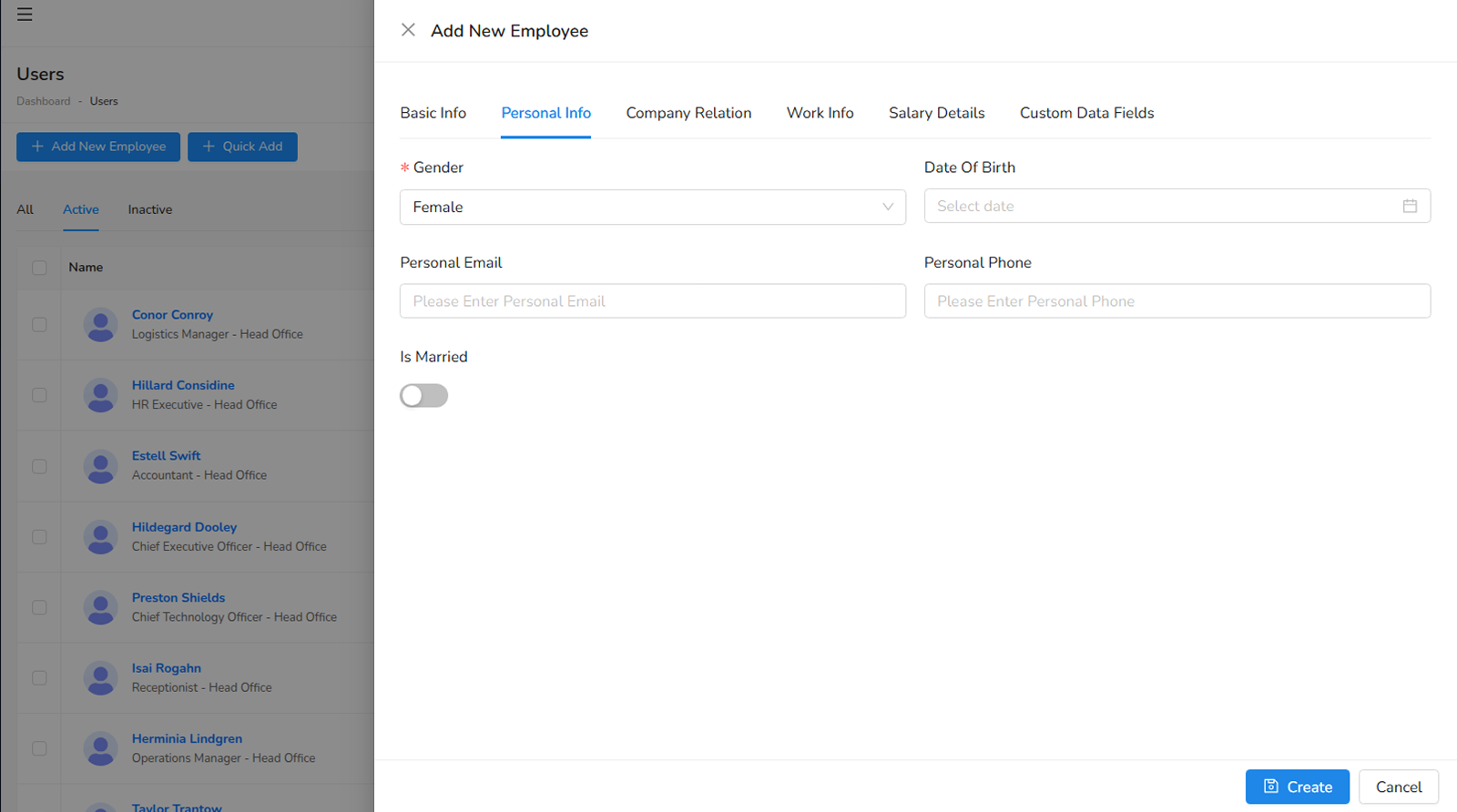Click the Name column header

point(86,268)
